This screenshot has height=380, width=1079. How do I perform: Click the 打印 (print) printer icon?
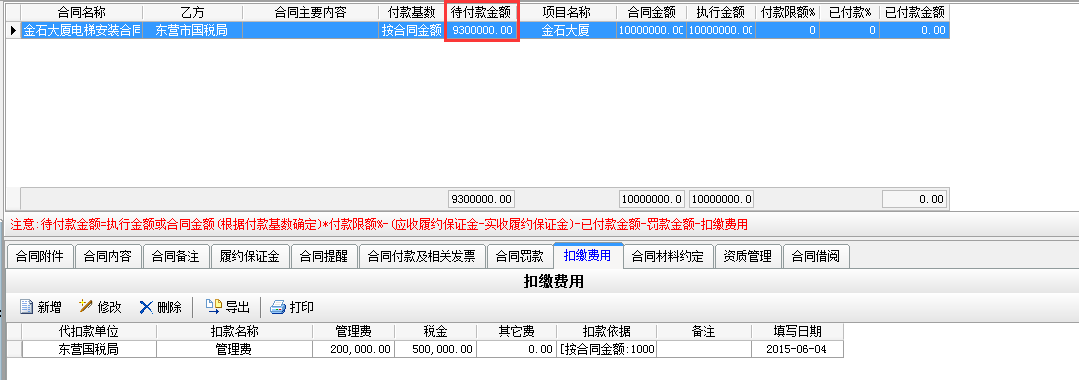click(x=278, y=307)
